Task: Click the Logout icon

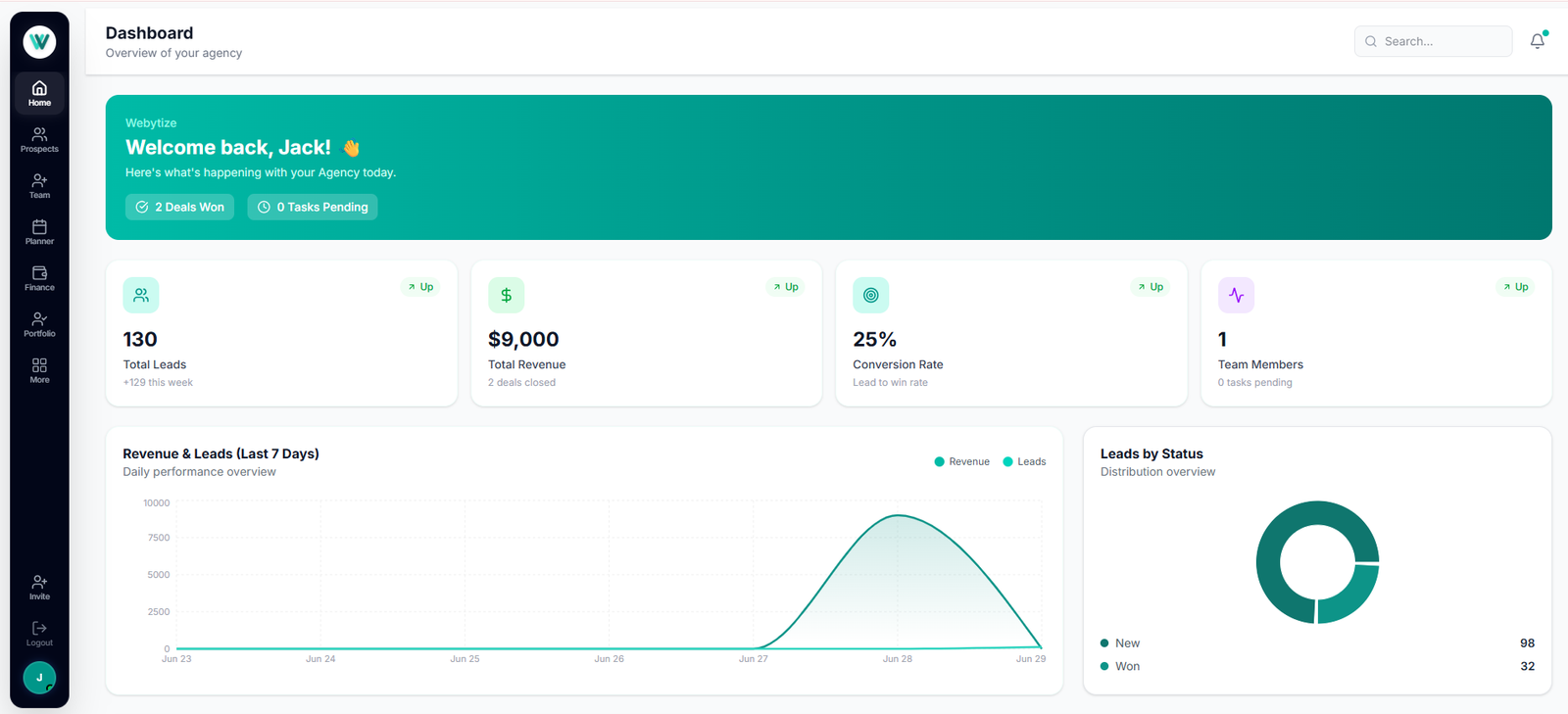Action: tap(39, 634)
